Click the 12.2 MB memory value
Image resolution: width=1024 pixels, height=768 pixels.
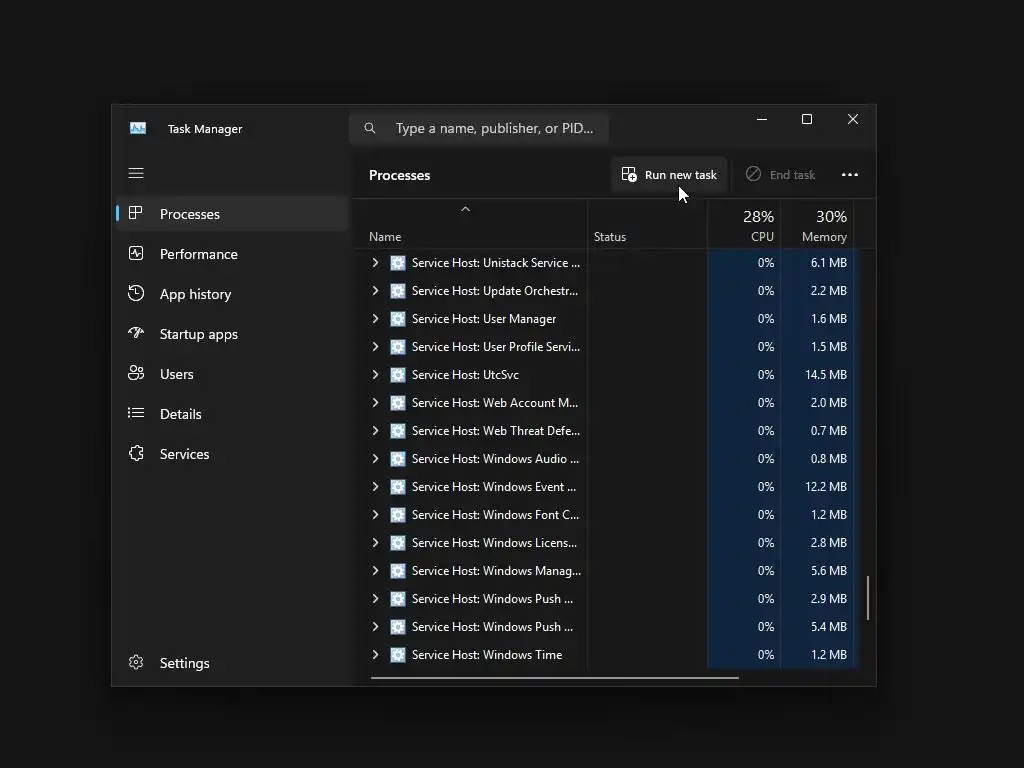[x=825, y=487]
